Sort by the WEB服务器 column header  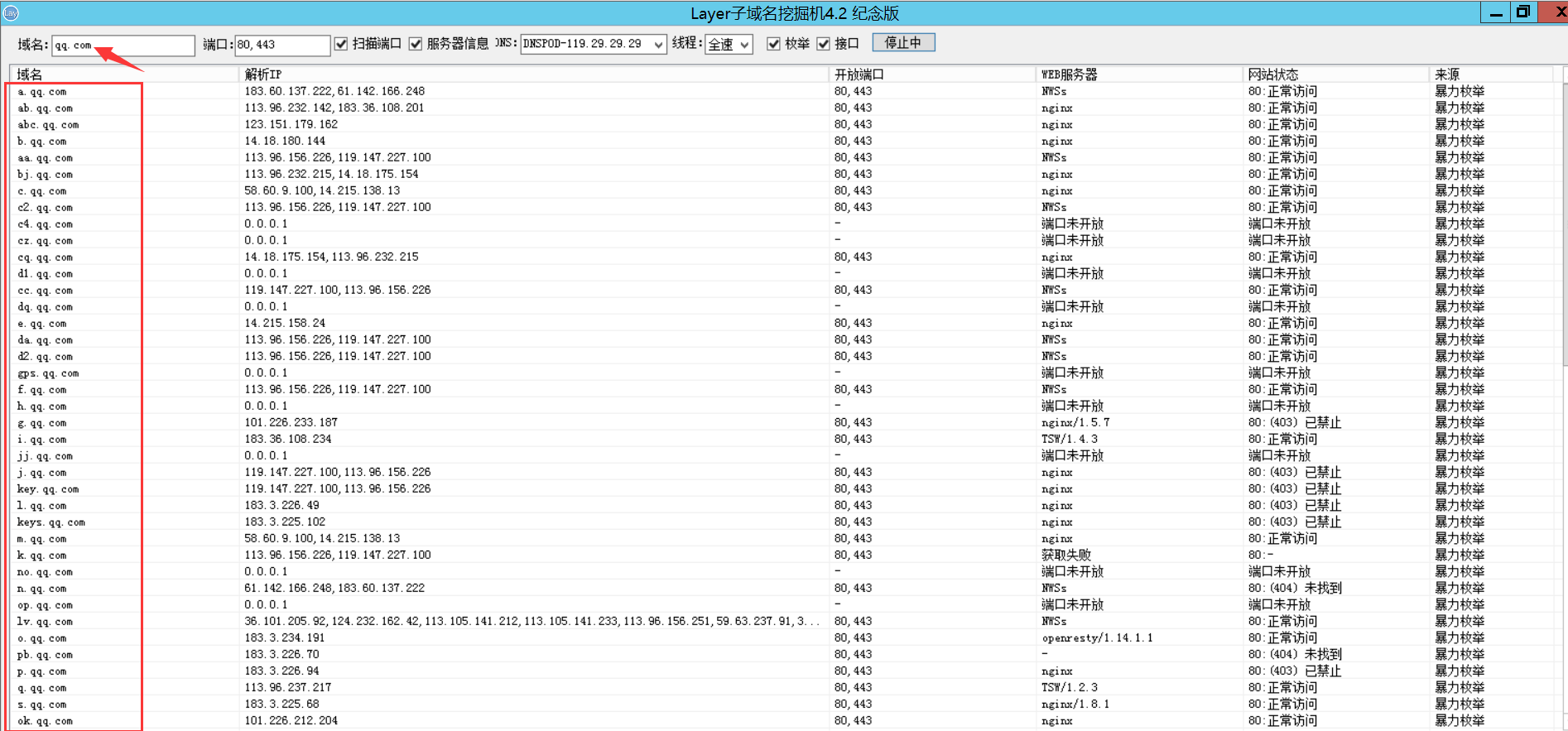(1138, 75)
